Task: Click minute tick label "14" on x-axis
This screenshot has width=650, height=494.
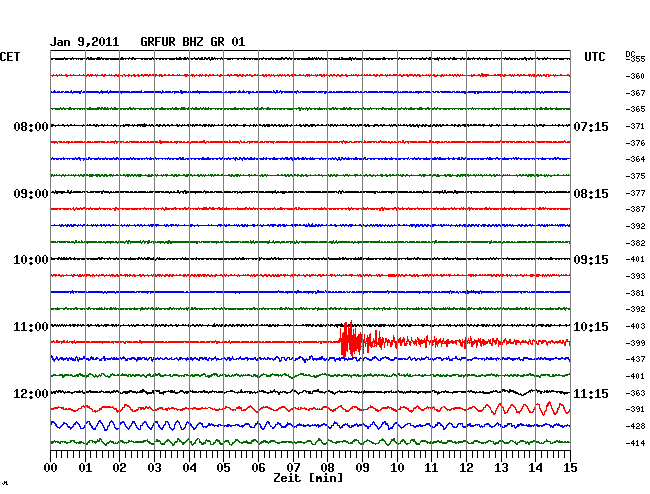Action: pos(535,468)
